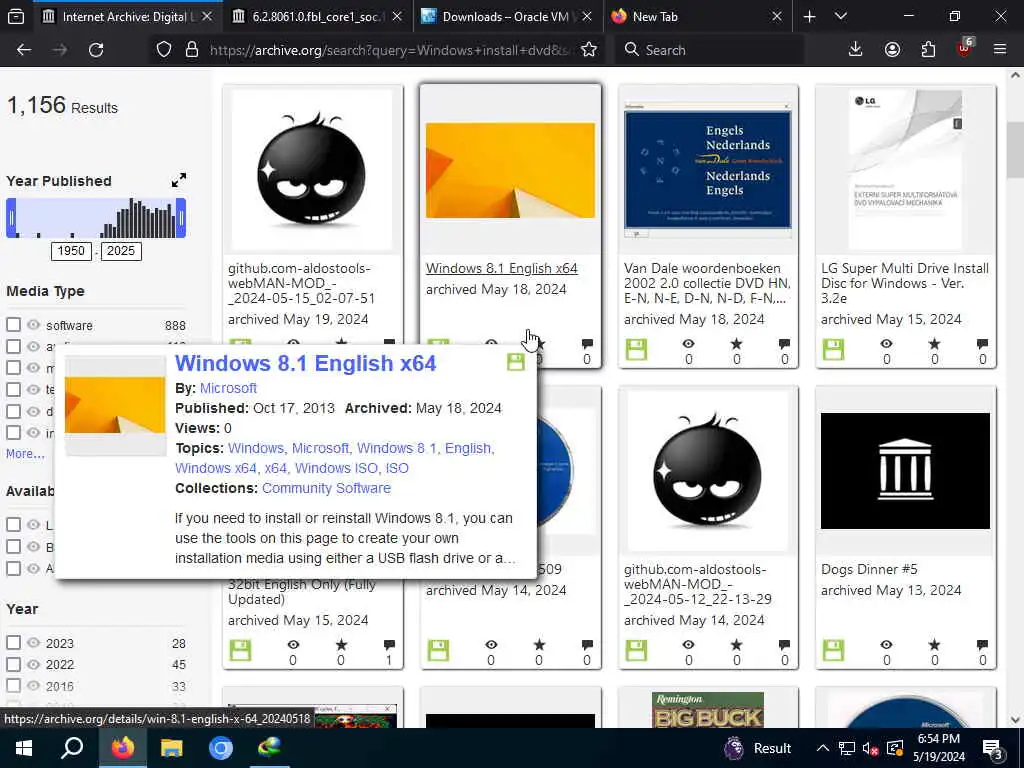This screenshot has width=1024, height=768.
Task: Expand Year Published histogram with arrows icon
Action: pos(178,180)
